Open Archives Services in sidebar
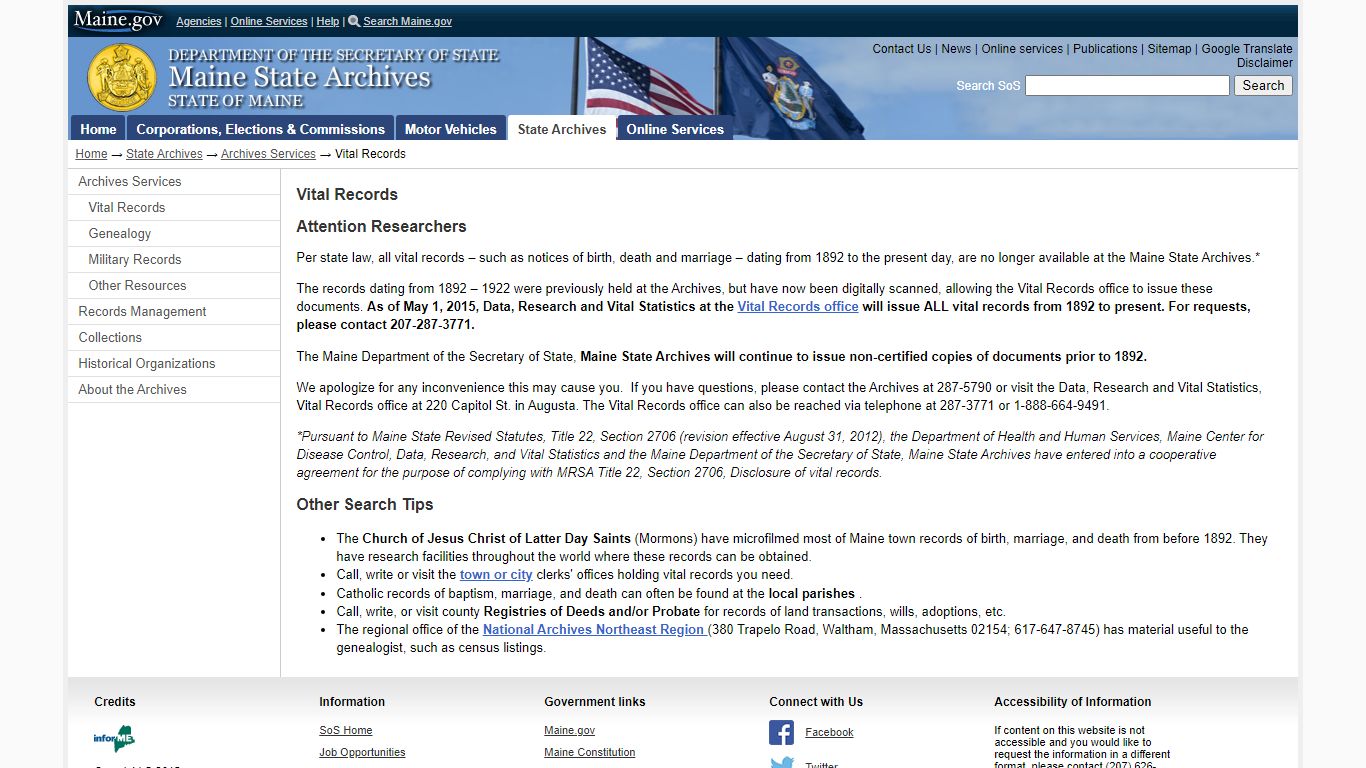 [x=174, y=181]
